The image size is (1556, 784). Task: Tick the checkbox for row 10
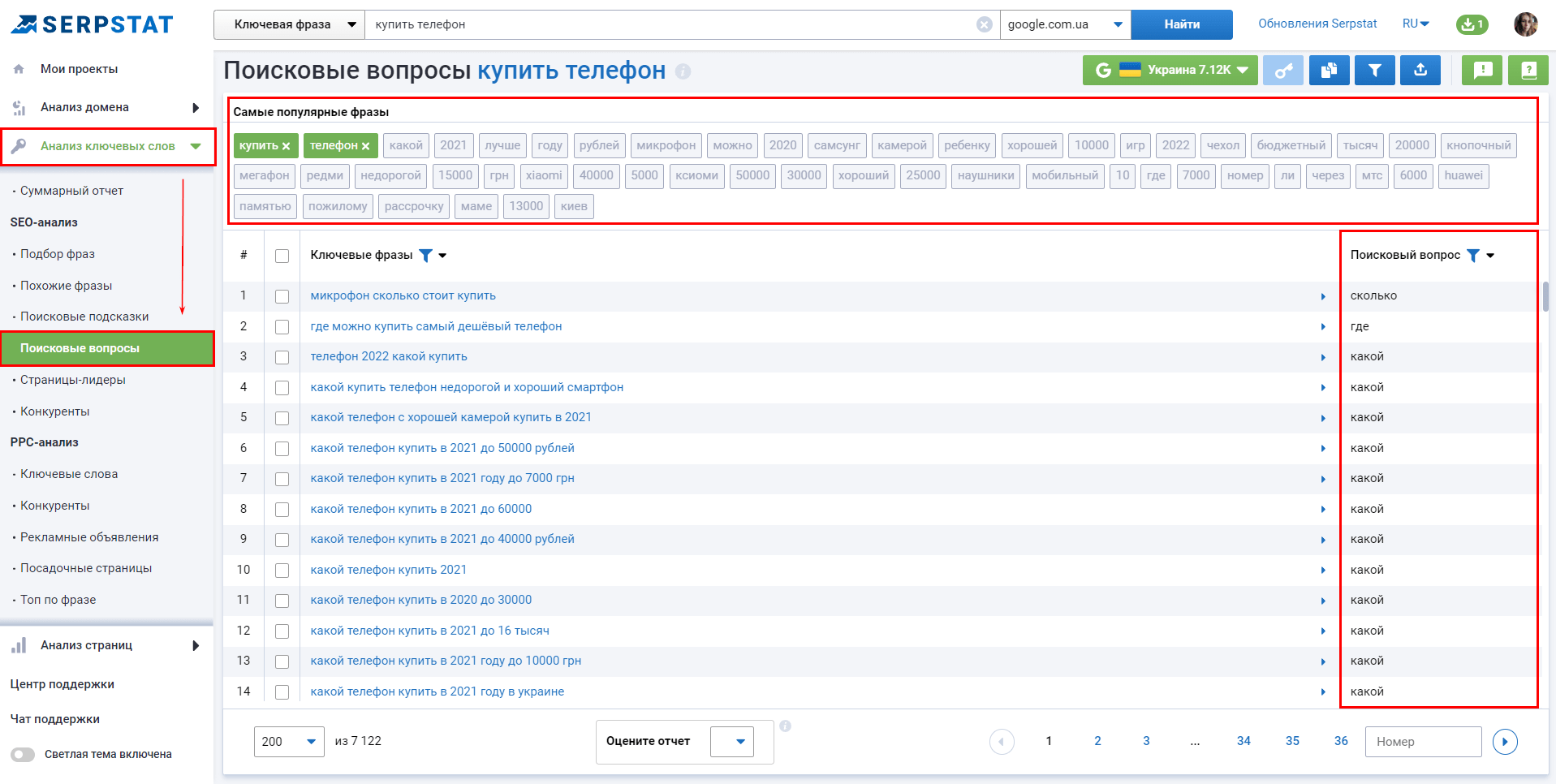(x=282, y=571)
